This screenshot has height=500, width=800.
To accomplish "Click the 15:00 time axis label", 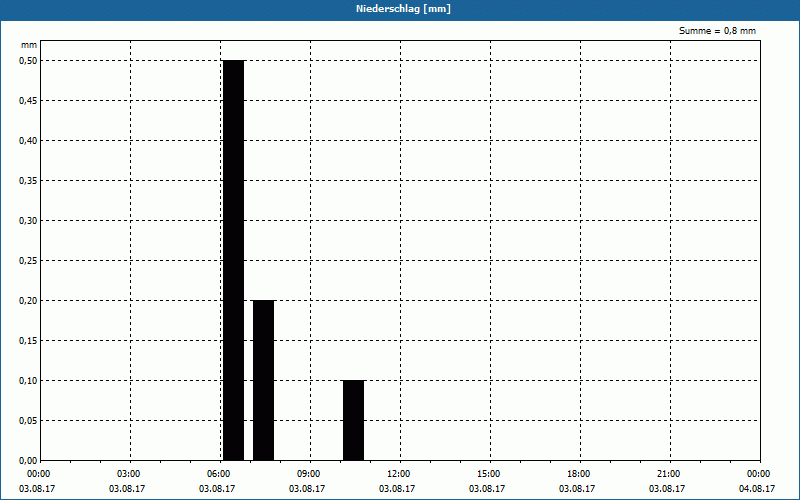I will coord(489,474).
